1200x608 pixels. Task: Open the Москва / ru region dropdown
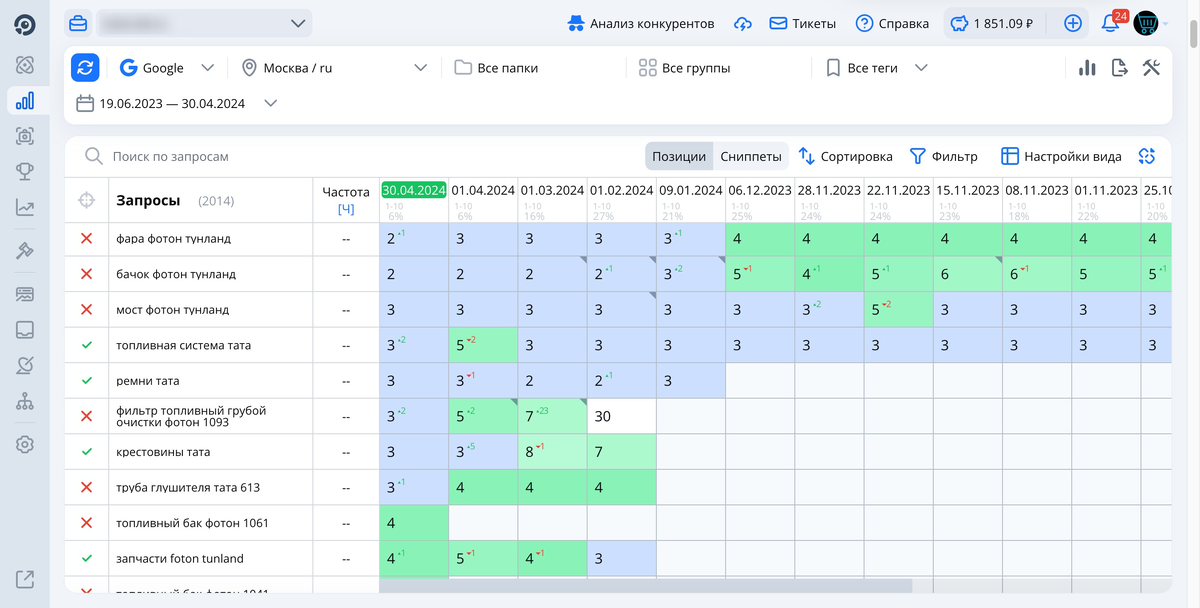(x=334, y=68)
